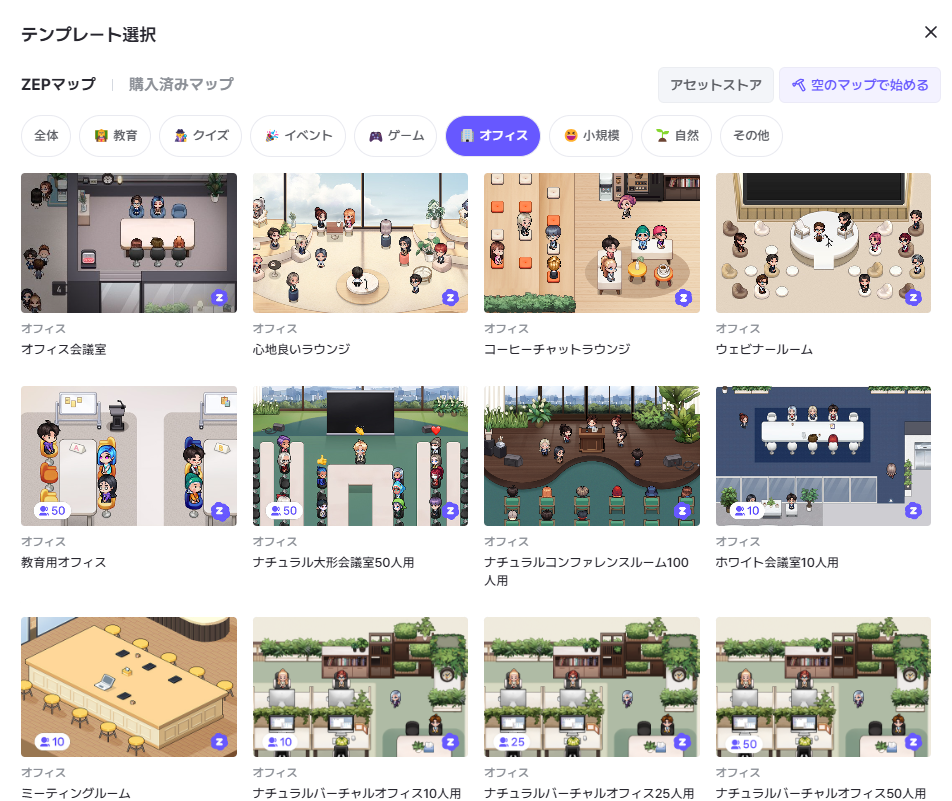Choose the コーヒーチャットラウンジ template thumbnail

(x=592, y=243)
